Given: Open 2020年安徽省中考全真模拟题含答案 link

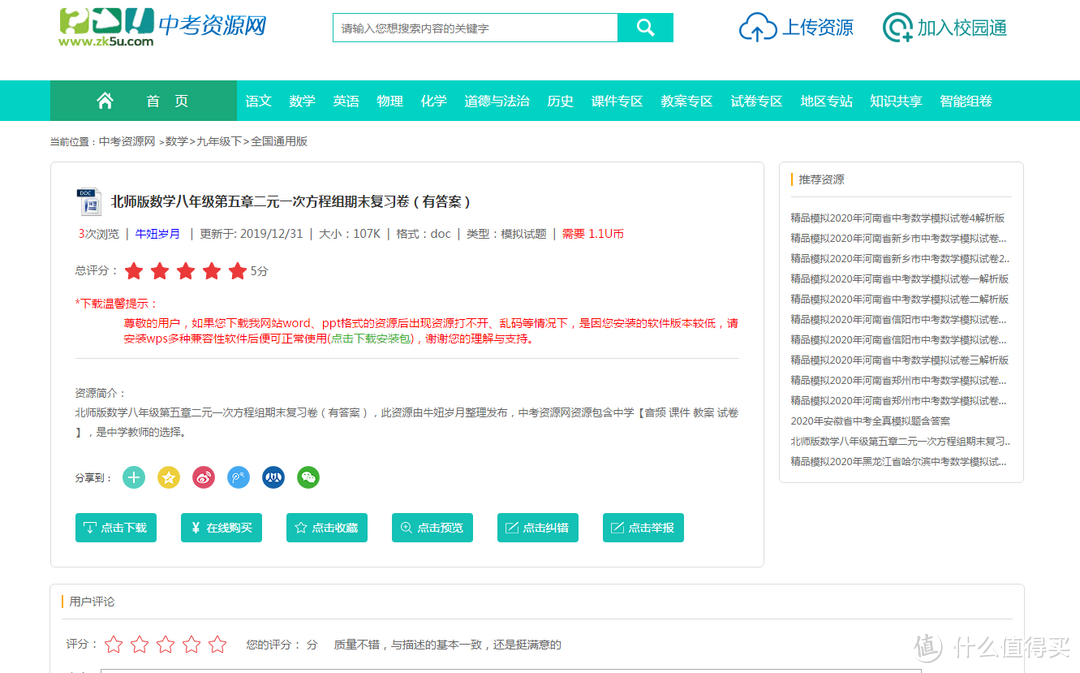Looking at the screenshot, I should [871, 421].
